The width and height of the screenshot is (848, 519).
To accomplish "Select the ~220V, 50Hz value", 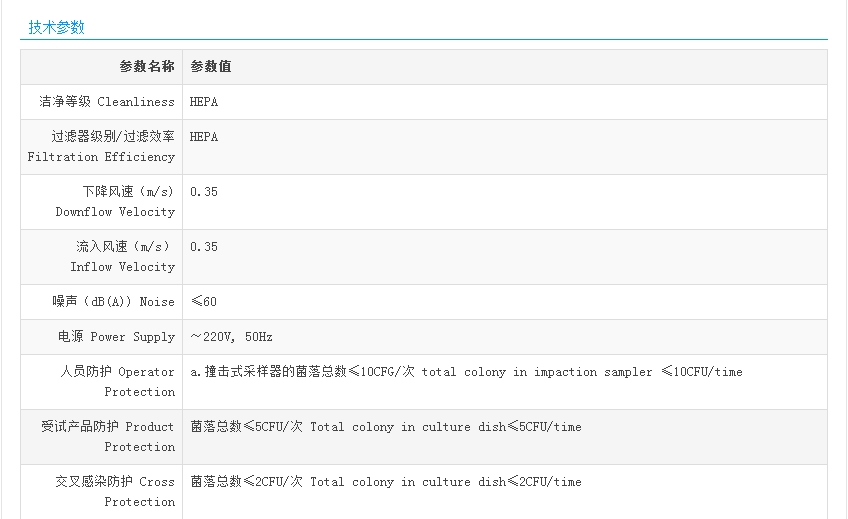I will [x=231, y=337].
